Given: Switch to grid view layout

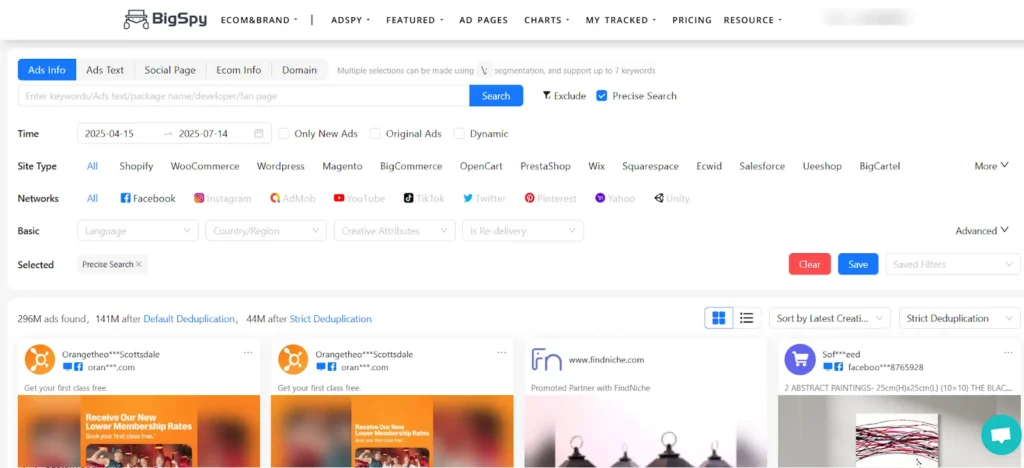Looking at the screenshot, I should tap(719, 319).
